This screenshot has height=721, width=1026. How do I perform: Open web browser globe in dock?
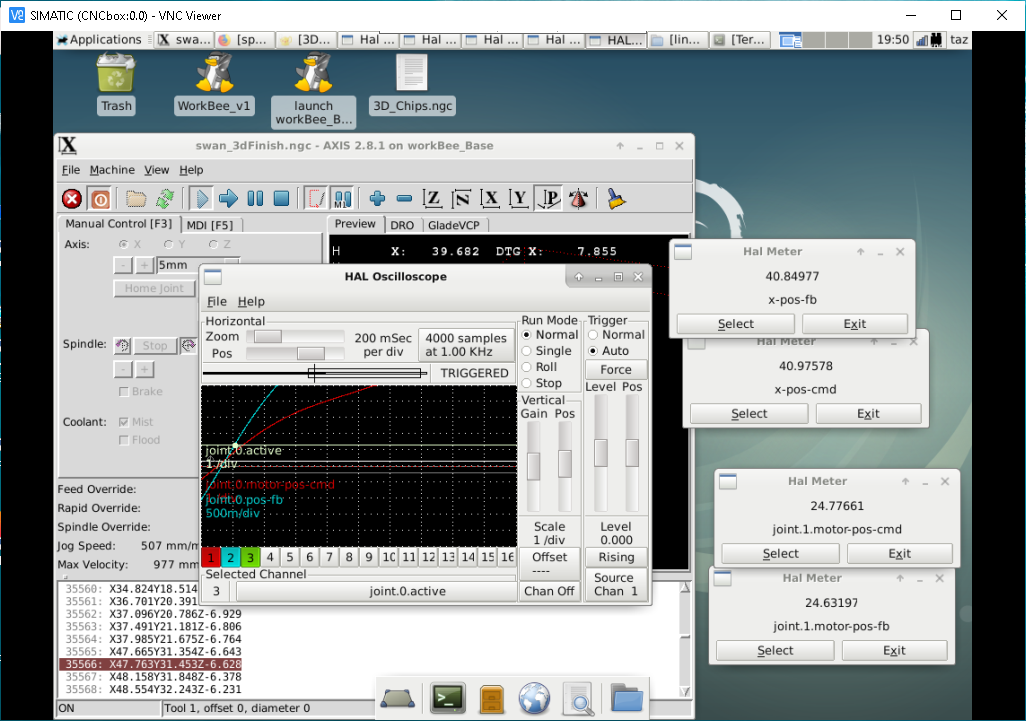tap(535, 698)
